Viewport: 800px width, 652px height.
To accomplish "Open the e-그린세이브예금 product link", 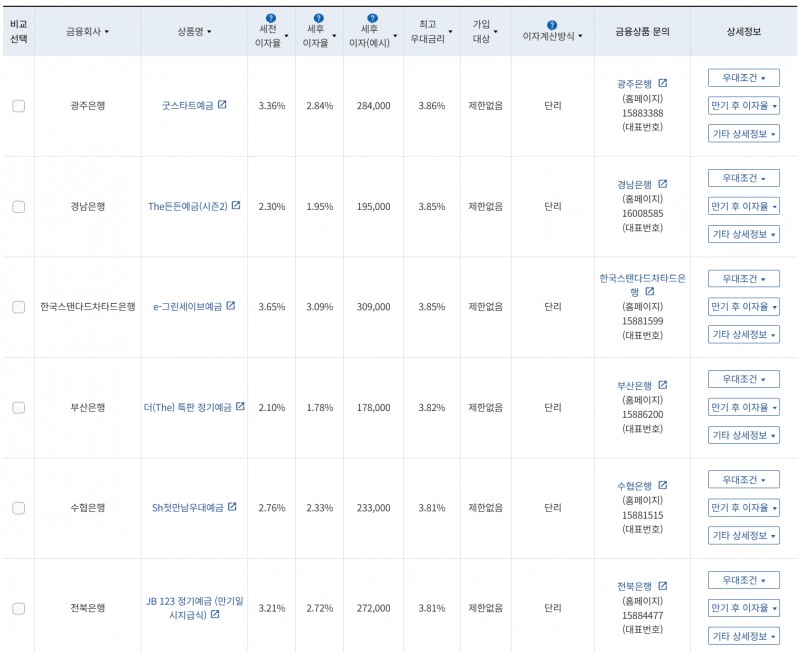I will coord(188,307).
